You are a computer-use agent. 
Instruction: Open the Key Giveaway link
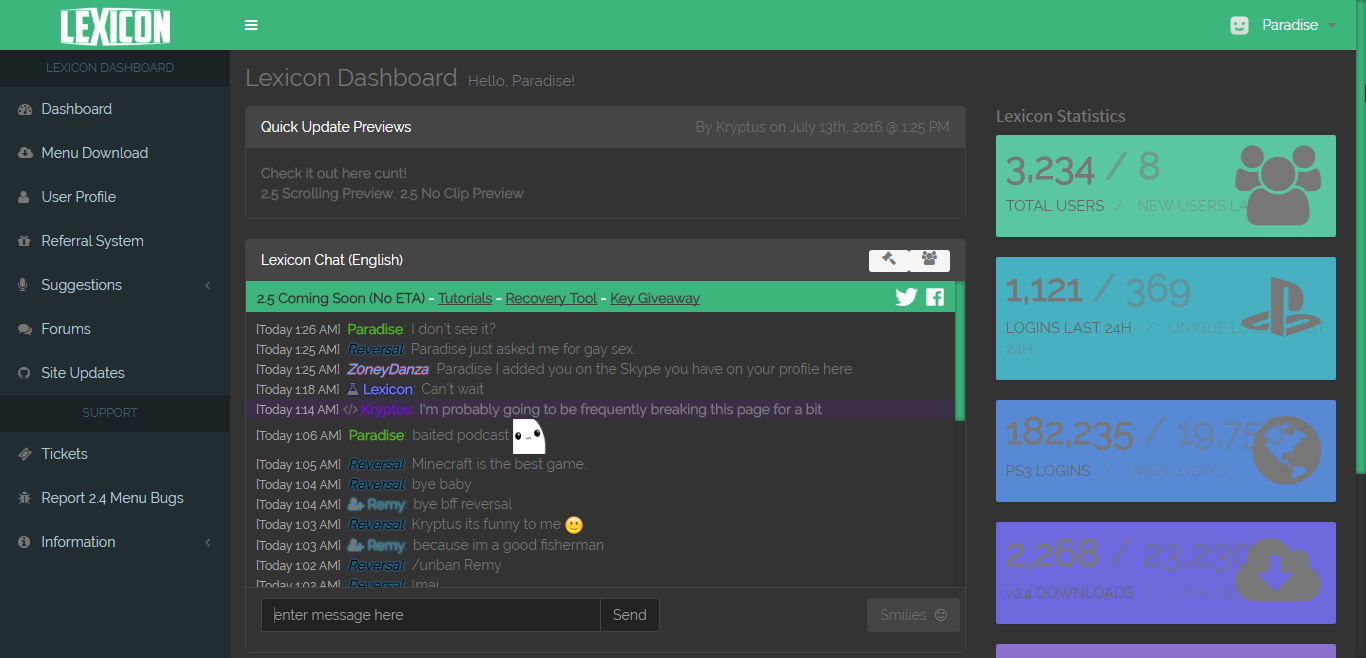655,298
